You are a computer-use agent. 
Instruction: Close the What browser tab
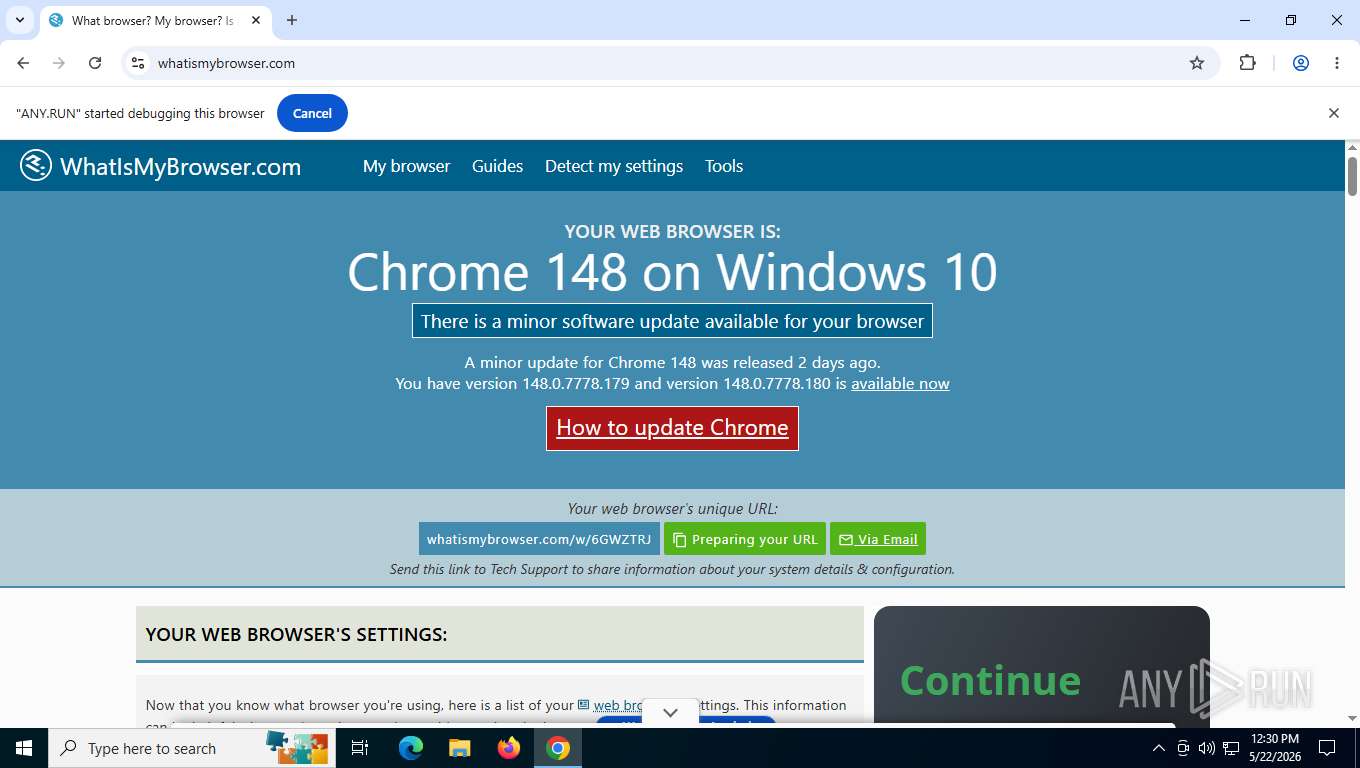pyautogui.click(x=256, y=20)
